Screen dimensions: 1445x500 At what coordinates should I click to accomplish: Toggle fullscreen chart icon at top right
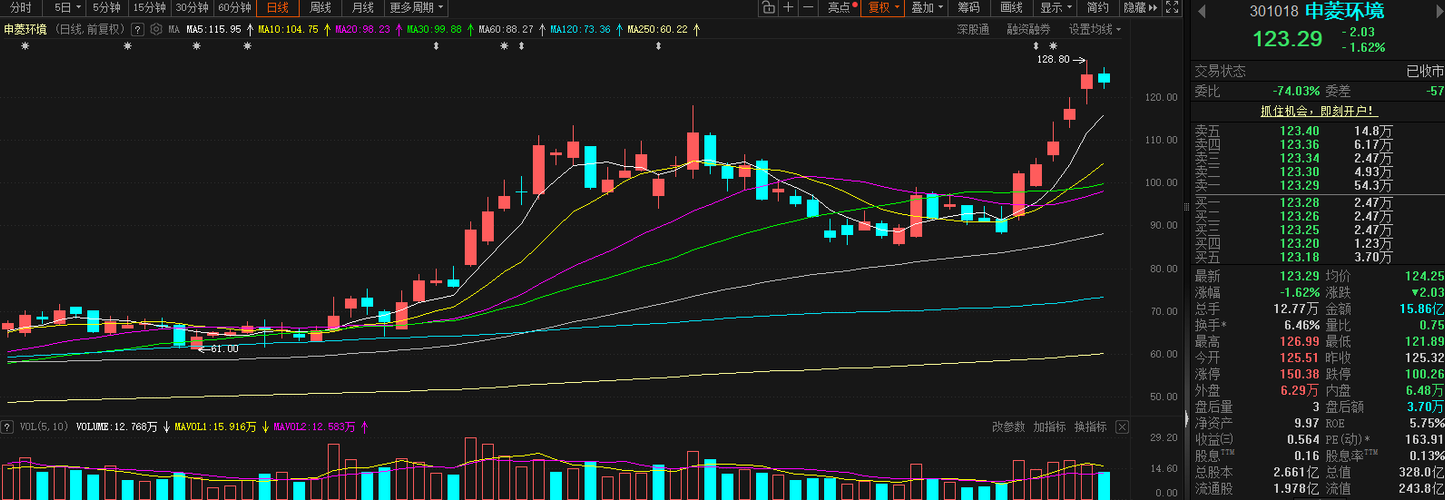[1172, 8]
